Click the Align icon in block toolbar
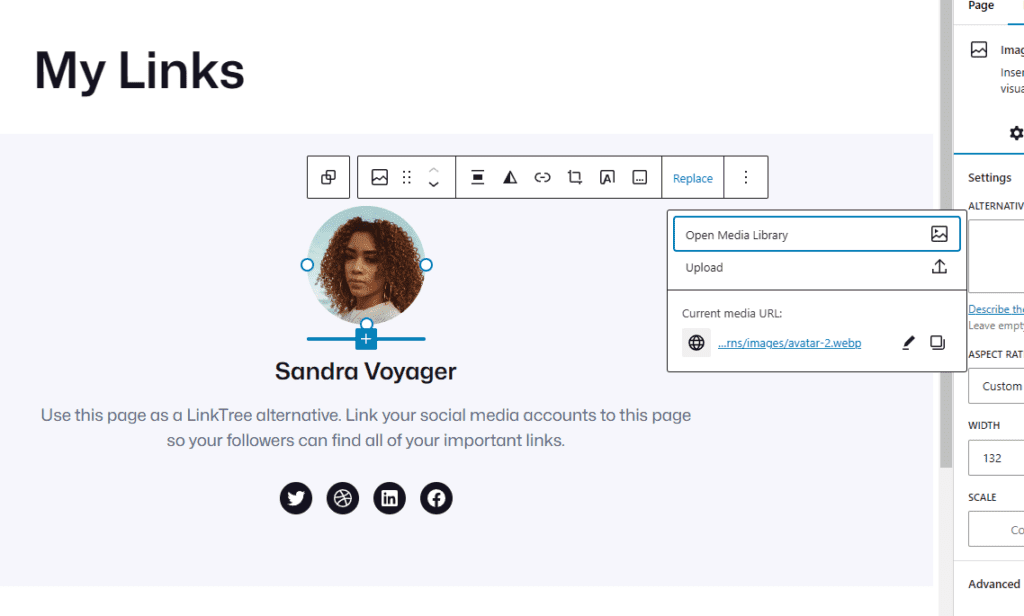The height and width of the screenshot is (616, 1024). point(478,178)
